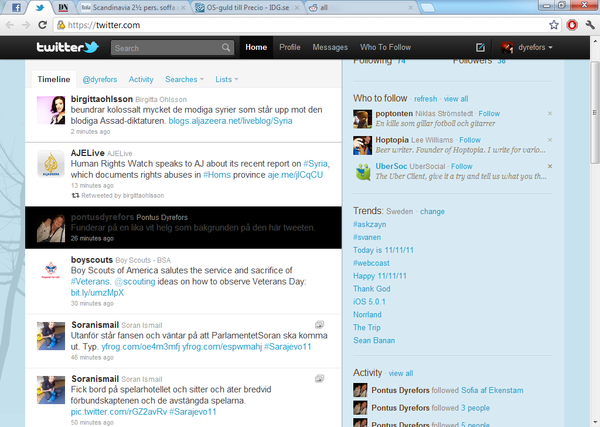The width and height of the screenshot is (600, 427).
Task: Open blogs.aljazeera.net liveblog link
Action: [230, 121]
